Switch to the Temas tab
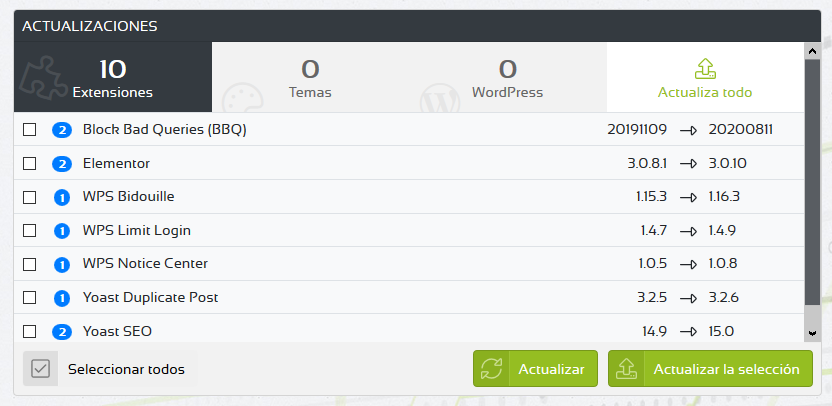This screenshot has height=406, width=832. tap(310, 77)
